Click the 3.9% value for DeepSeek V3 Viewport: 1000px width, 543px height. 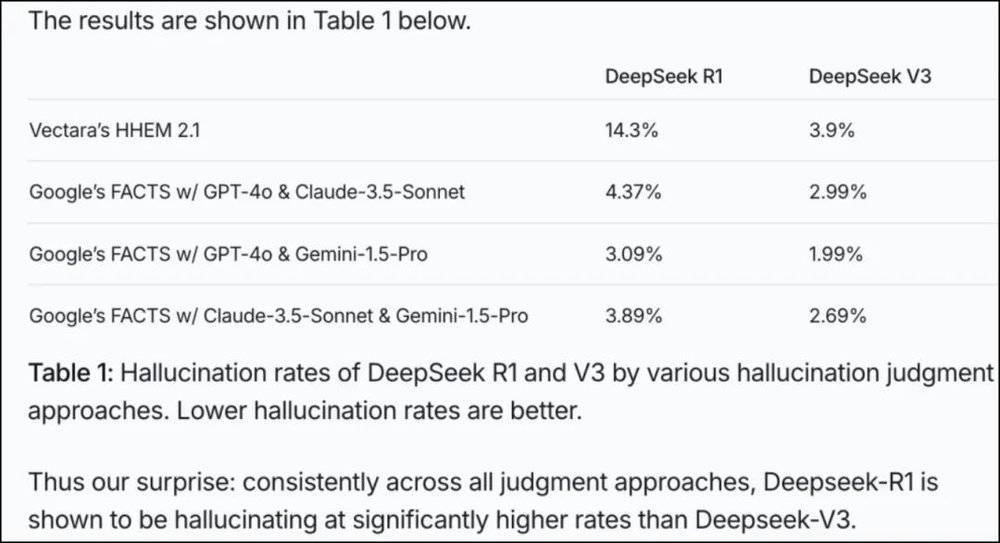point(832,130)
